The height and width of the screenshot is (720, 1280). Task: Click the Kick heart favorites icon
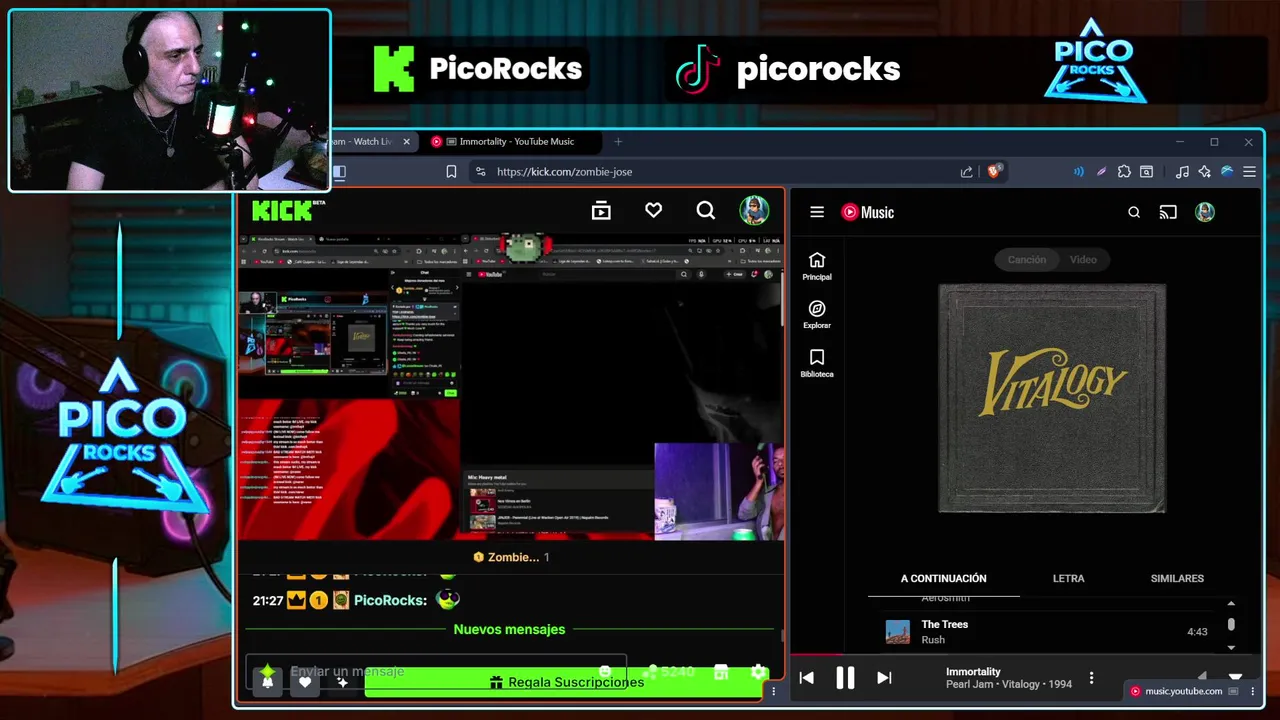[x=653, y=210]
